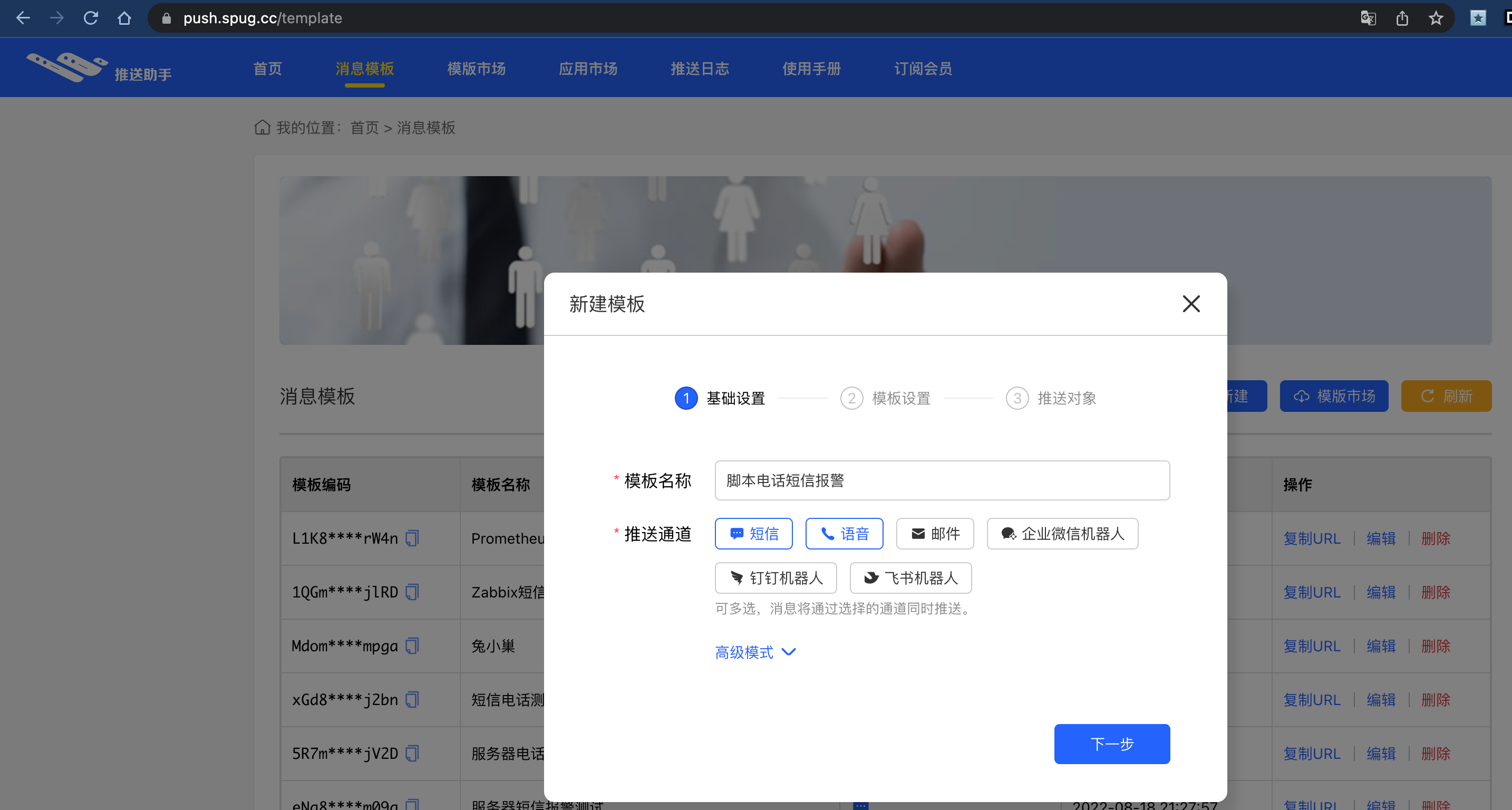Image resolution: width=1512 pixels, height=810 pixels.
Task: Deselect the 短信 push channel
Action: (x=754, y=534)
